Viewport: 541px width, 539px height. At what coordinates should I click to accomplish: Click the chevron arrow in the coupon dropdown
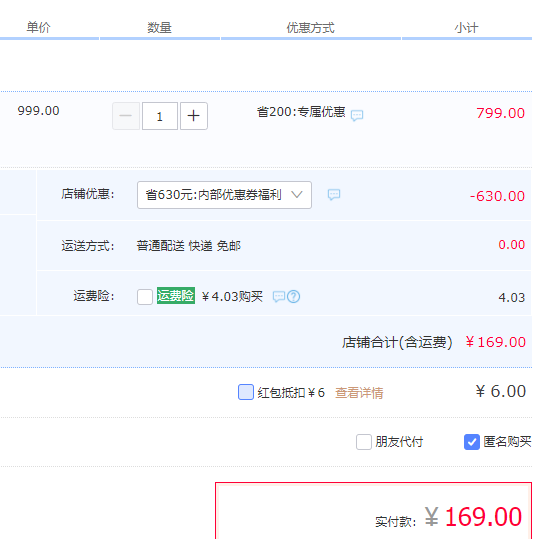(x=297, y=195)
